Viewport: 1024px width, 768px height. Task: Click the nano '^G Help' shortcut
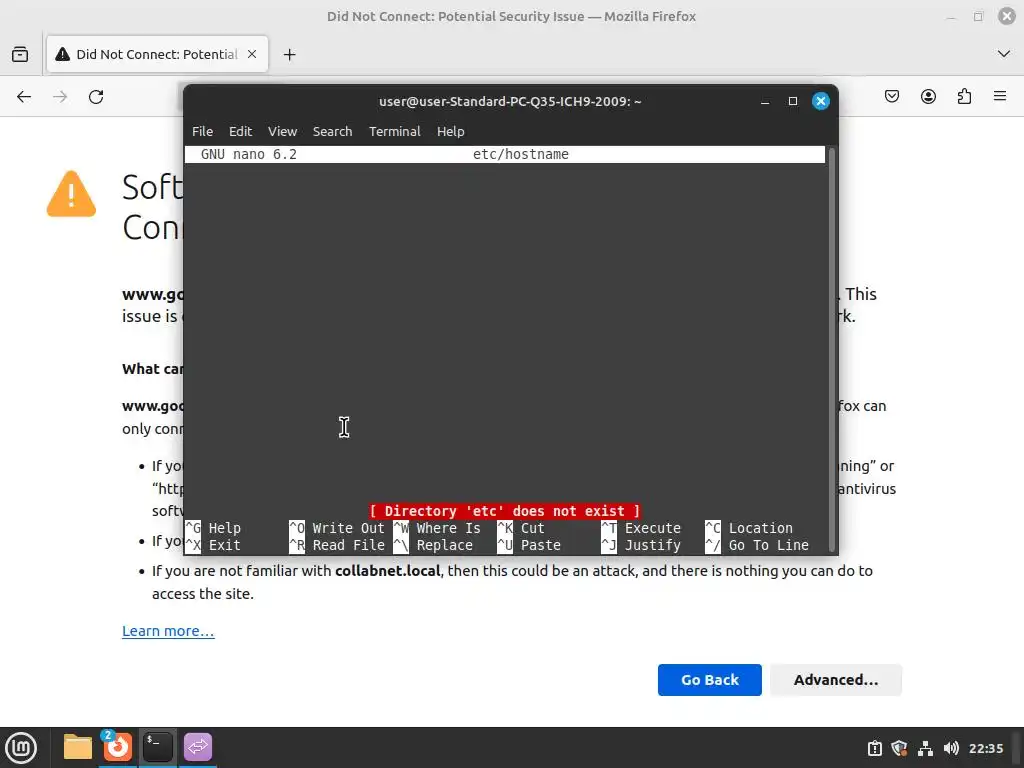[x=214, y=528]
